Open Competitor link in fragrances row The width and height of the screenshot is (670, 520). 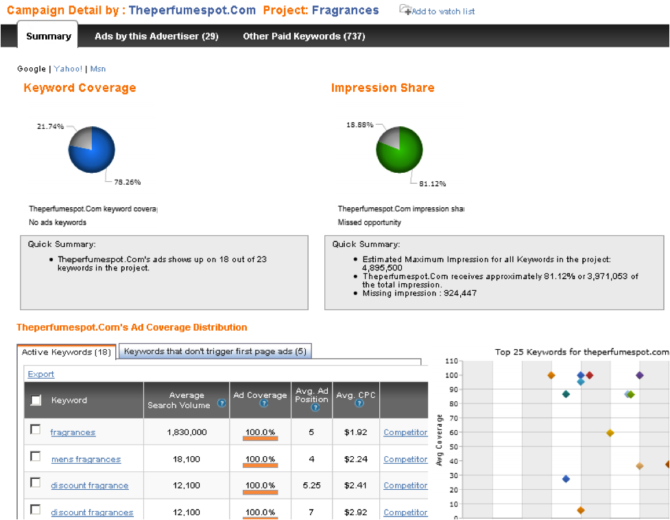405,432
